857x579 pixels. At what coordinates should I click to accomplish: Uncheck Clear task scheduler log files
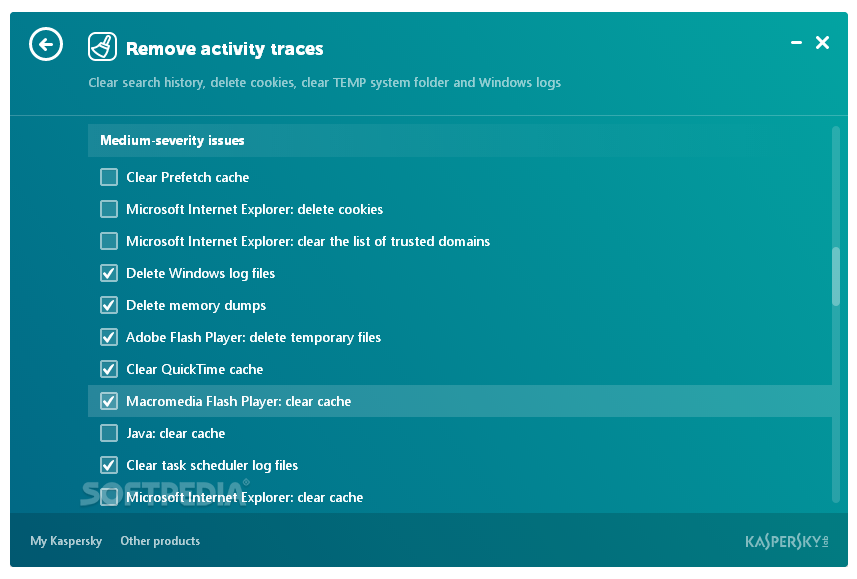pyautogui.click(x=109, y=465)
